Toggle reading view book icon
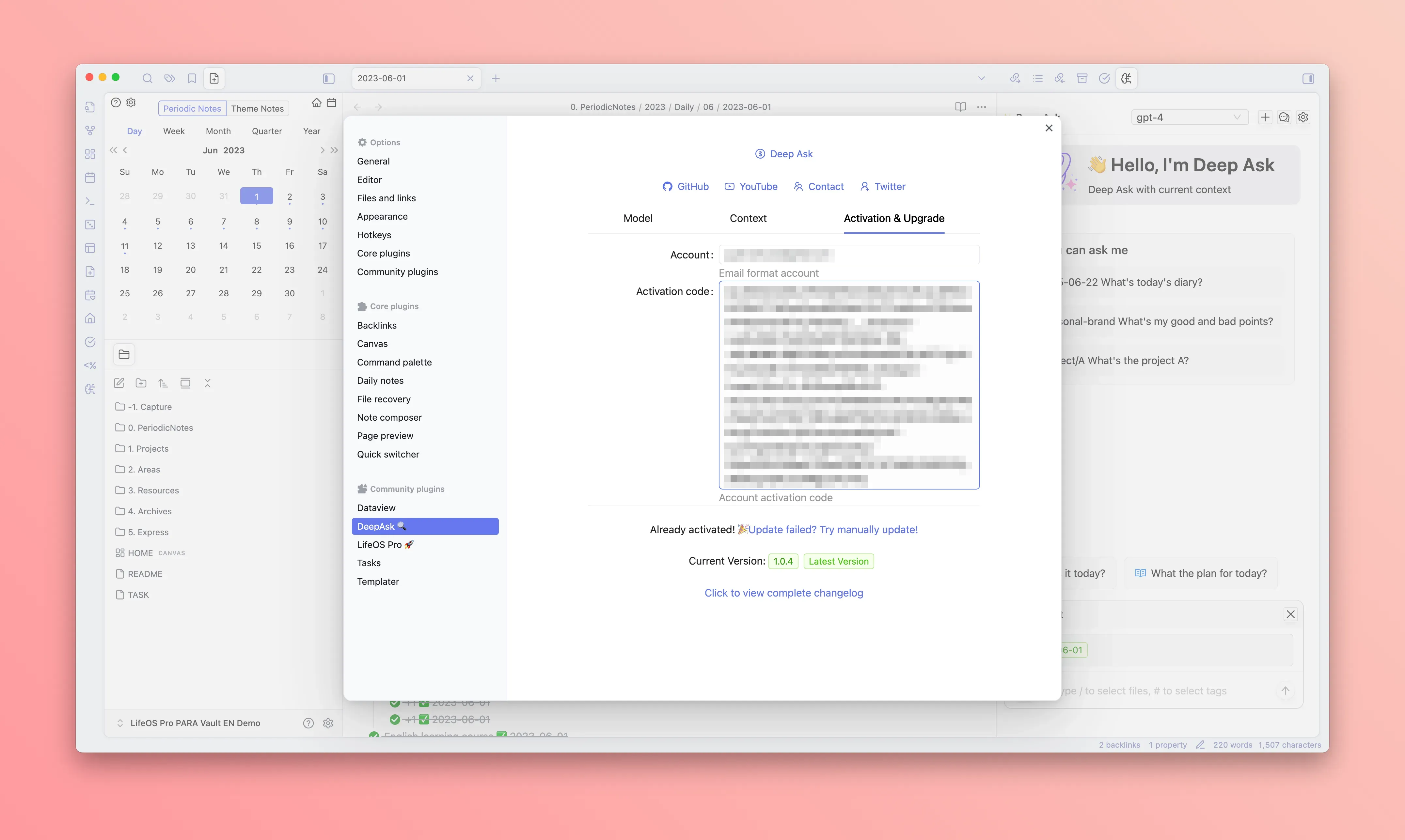The width and height of the screenshot is (1405, 840). click(x=960, y=107)
